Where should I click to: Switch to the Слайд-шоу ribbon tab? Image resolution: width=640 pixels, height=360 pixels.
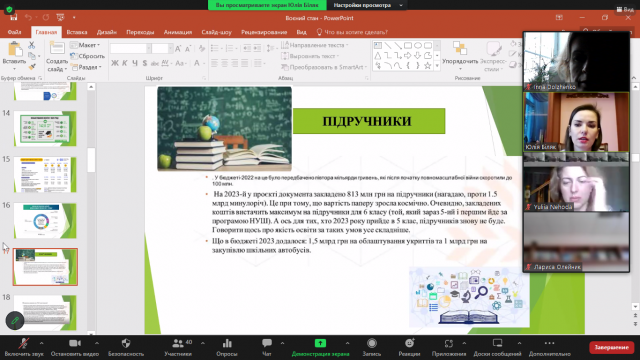click(x=216, y=32)
